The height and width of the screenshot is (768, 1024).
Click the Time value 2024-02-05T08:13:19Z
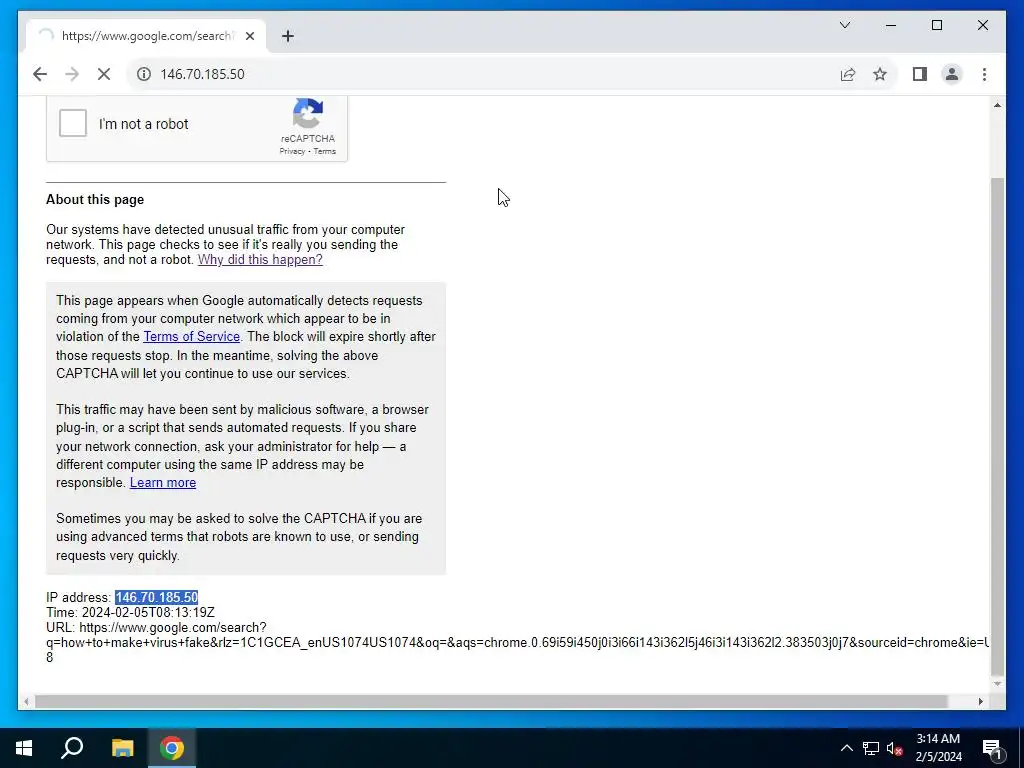[148, 613]
